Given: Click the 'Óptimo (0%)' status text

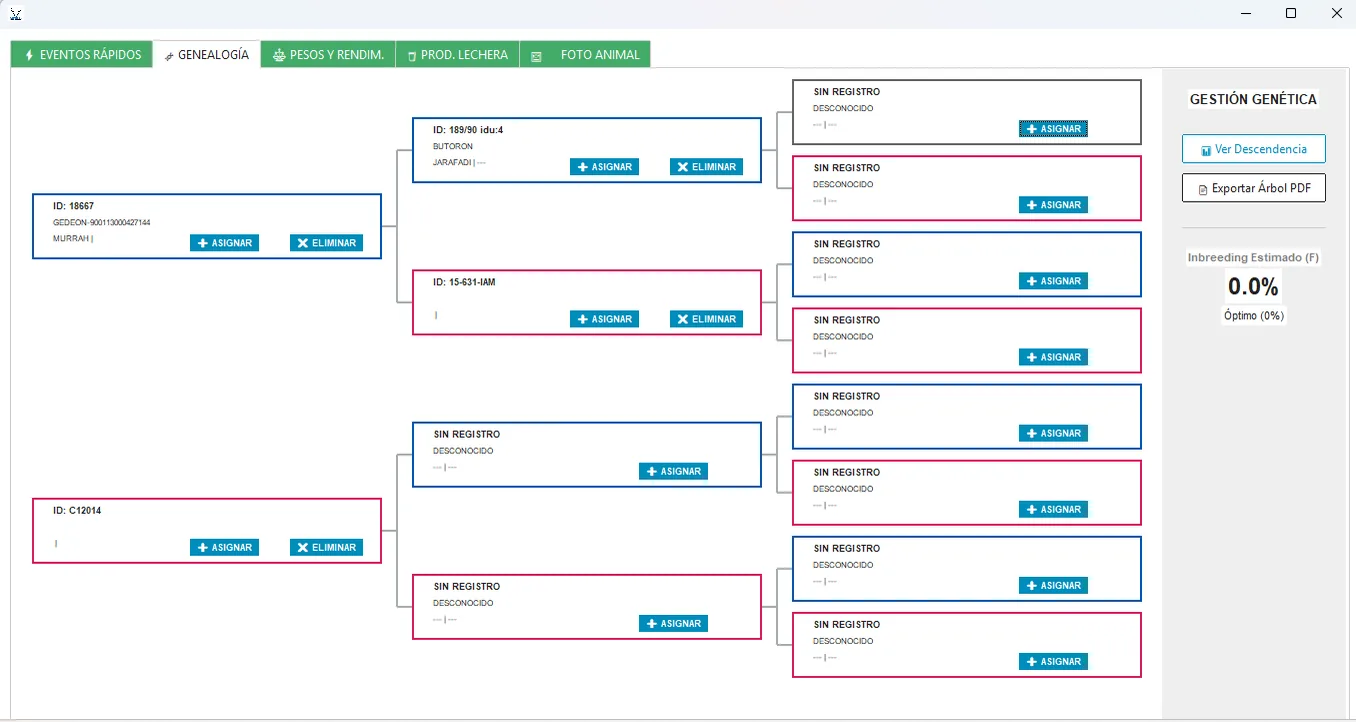Looking at the screenshot, I should tap(1253, 316).
